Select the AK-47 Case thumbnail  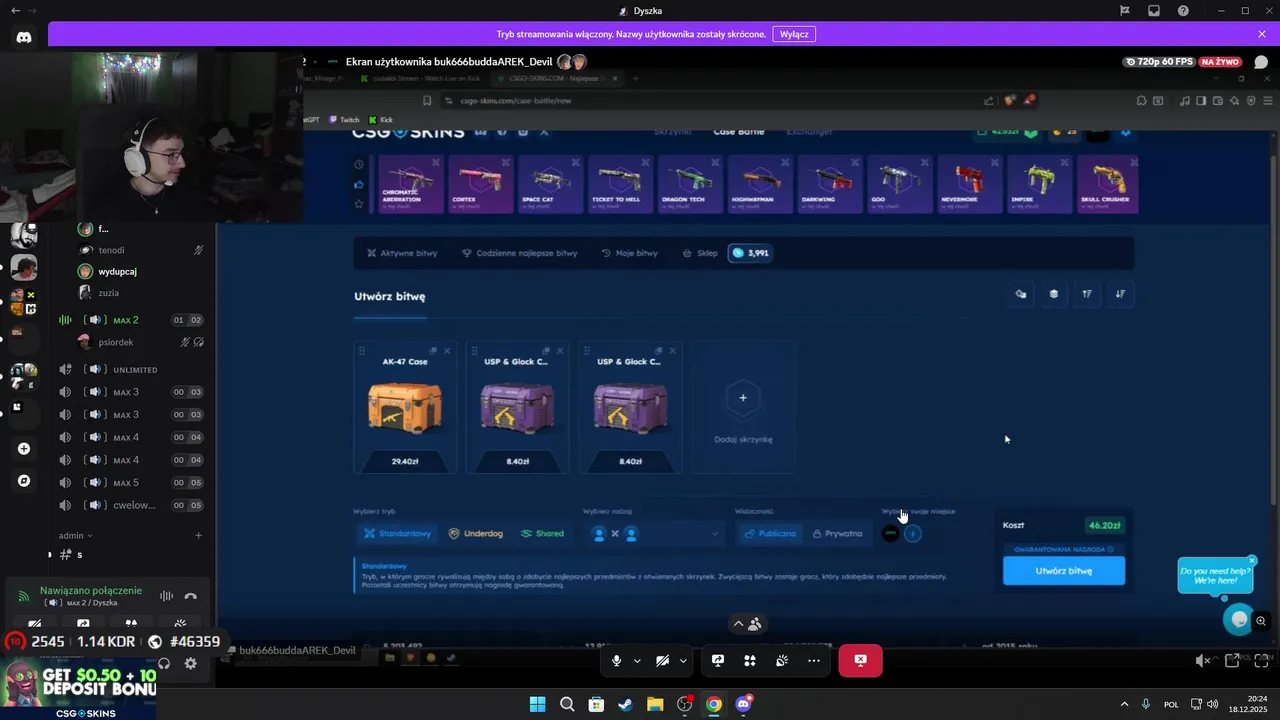(x=404, y=407)
